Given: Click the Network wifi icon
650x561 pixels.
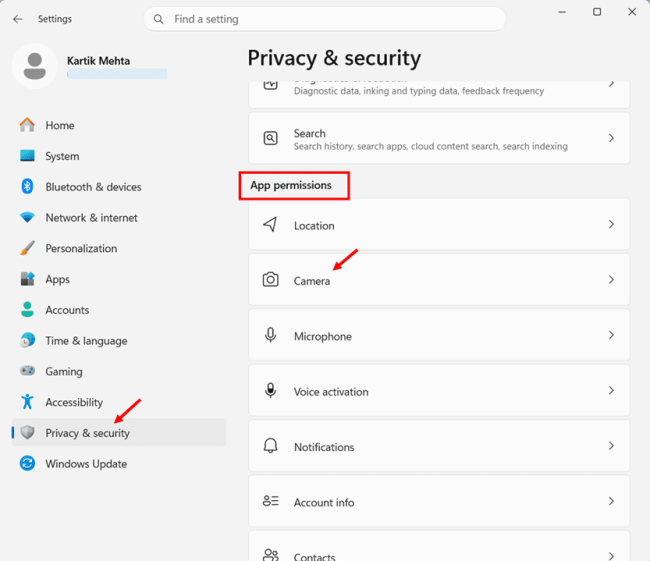Looking at the screenshot, I should click(27, 217).
